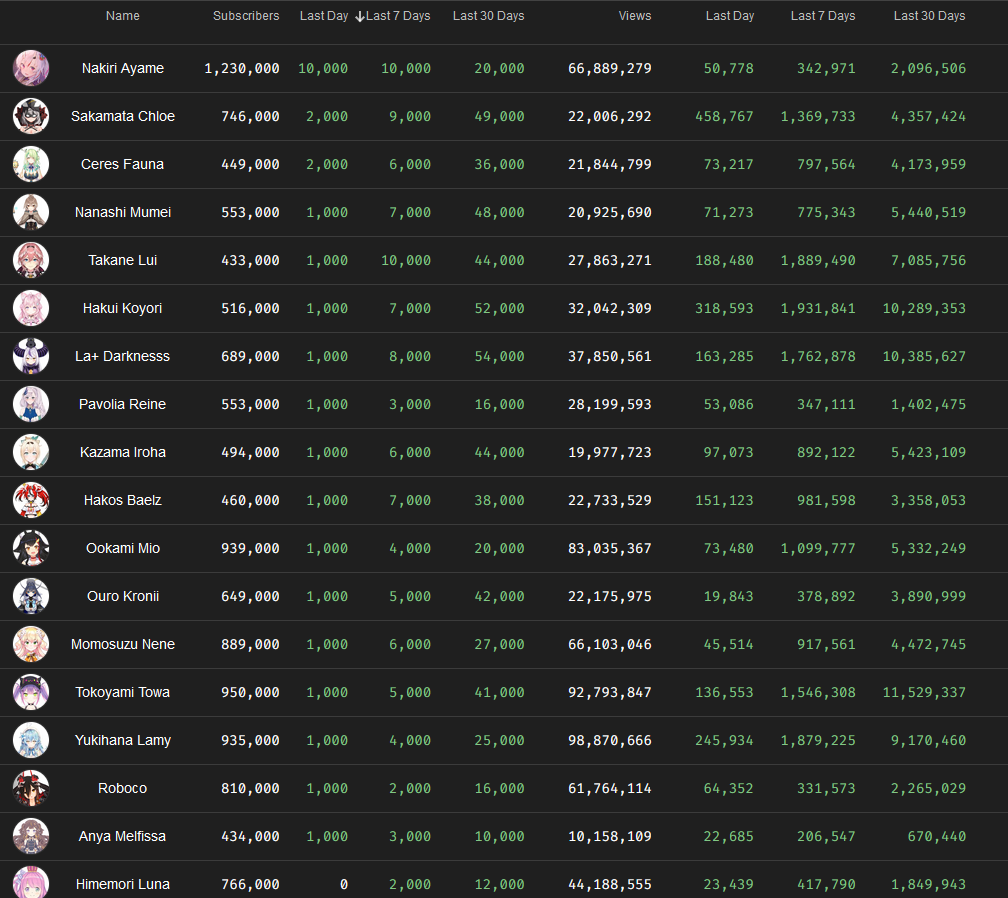The height and width of the screenshot is (898, 1008).
Task: Click Tokoyami Towa's avatar thumbnail
Action: (31, 692)
